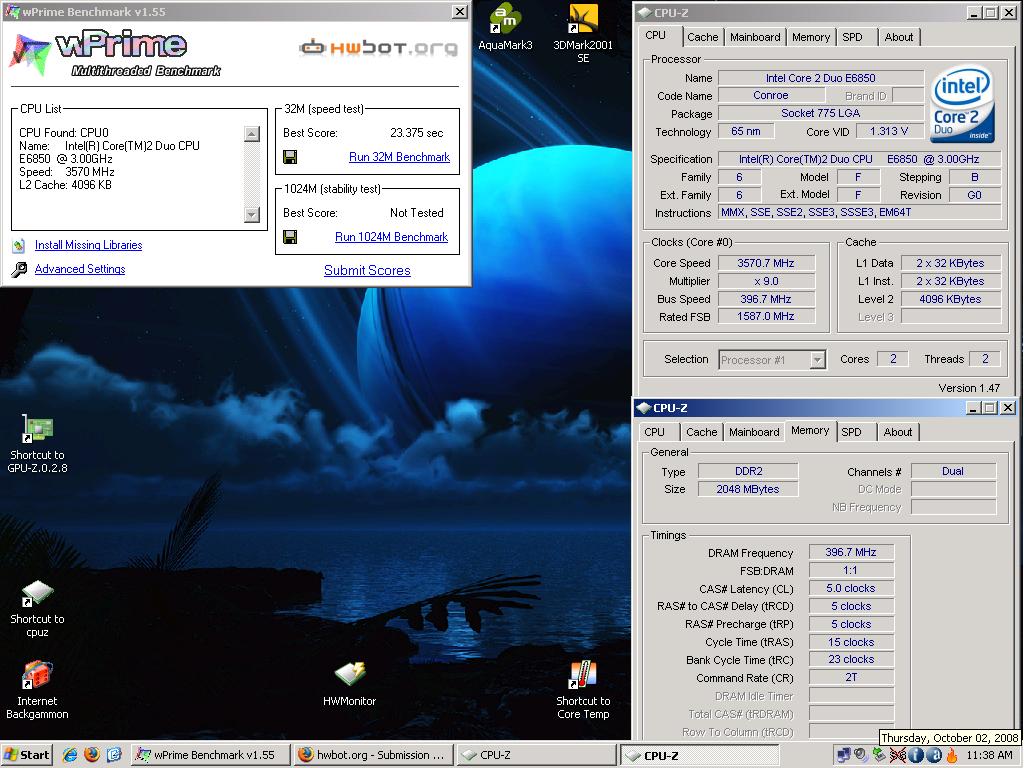The image size is (1024, 768).
Task: Click the Level 2 cache value 4096 KBytes
Action: pos(950,299)
